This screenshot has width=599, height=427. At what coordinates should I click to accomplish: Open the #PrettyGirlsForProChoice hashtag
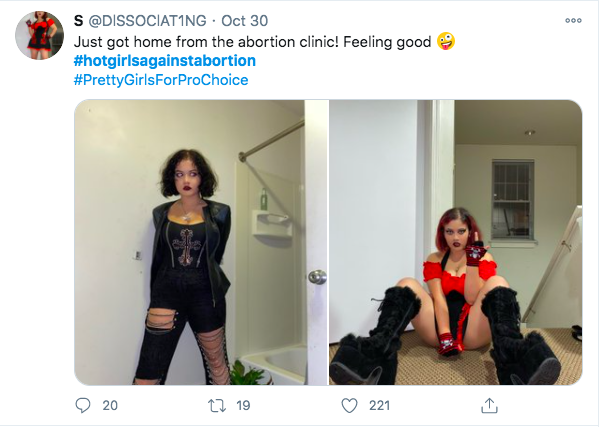(161, 80)
